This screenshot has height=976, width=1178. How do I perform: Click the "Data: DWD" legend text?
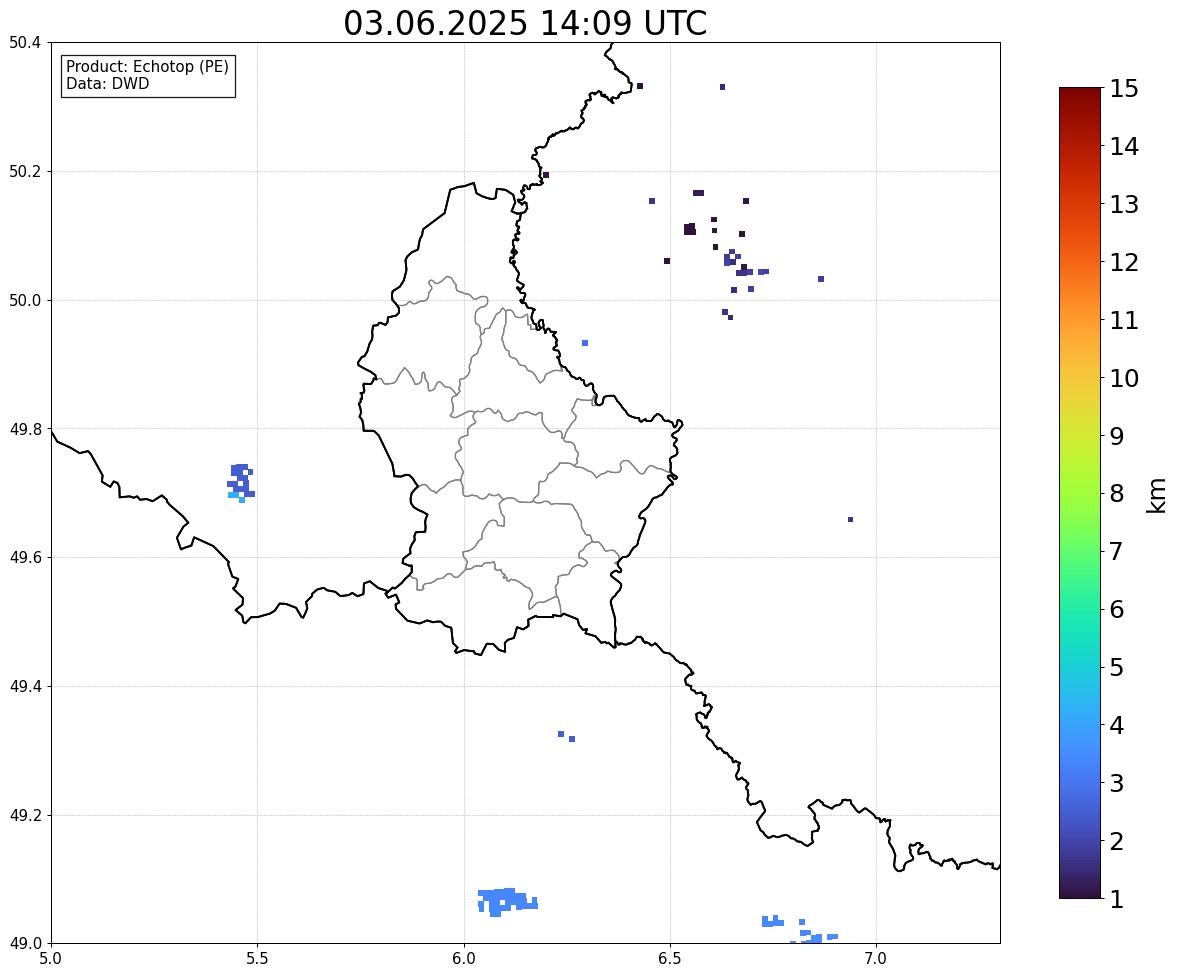(107, 84)
